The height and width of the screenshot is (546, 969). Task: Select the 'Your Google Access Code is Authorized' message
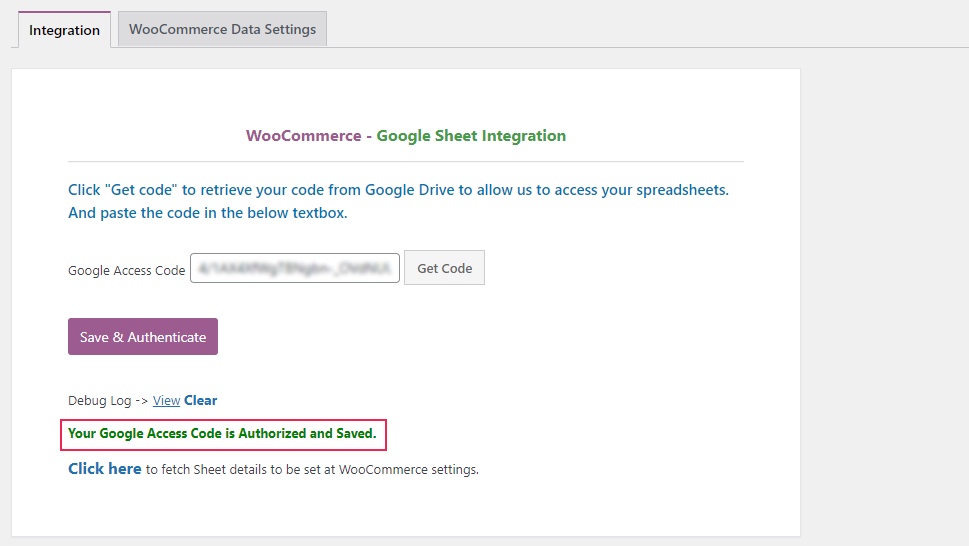pyautogui.click(x=222, y=434)
